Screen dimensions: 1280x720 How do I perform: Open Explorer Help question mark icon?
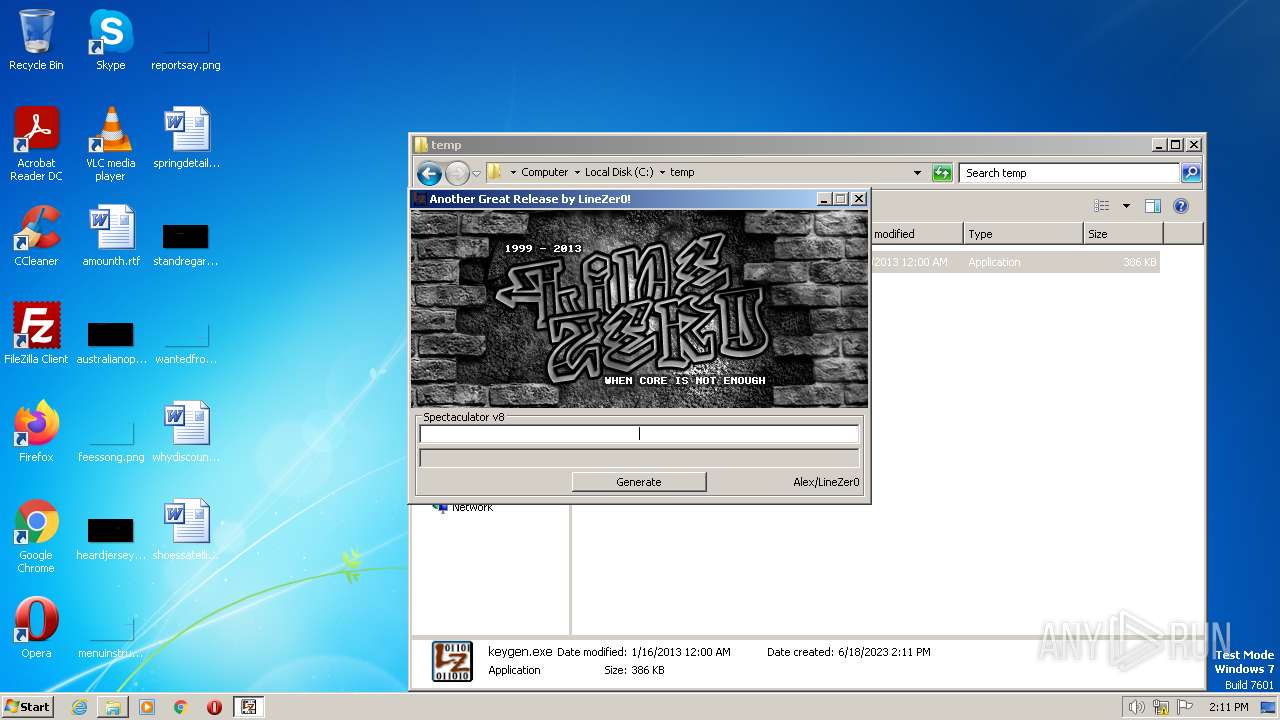tap(1180, 206)
